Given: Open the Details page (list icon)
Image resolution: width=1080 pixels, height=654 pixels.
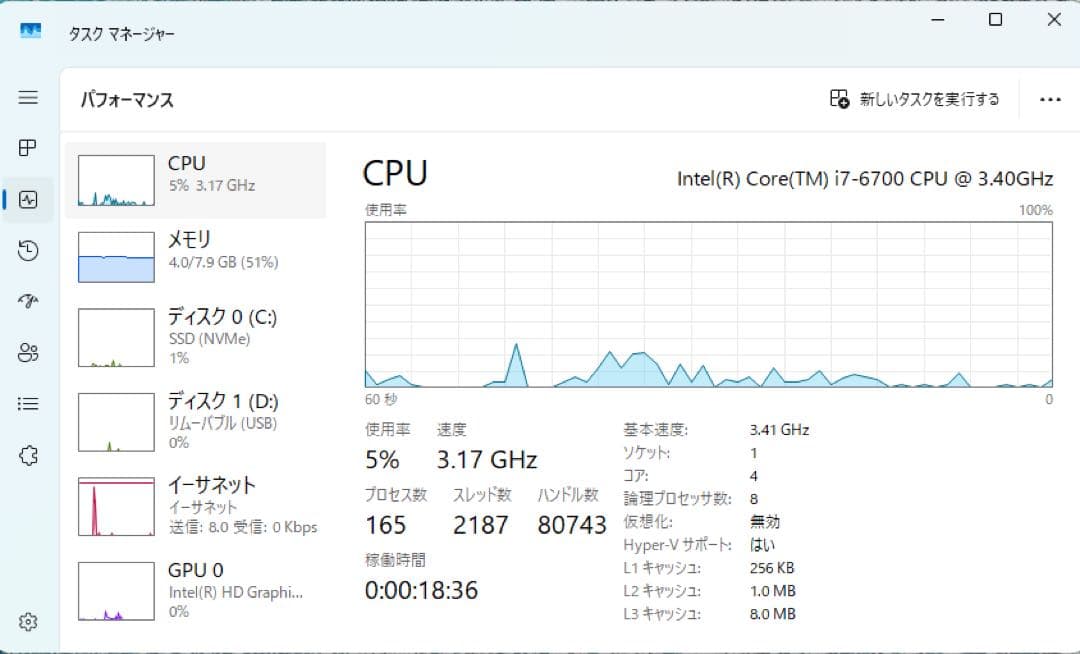Looking at the screenshot, I should click(28, 404).
